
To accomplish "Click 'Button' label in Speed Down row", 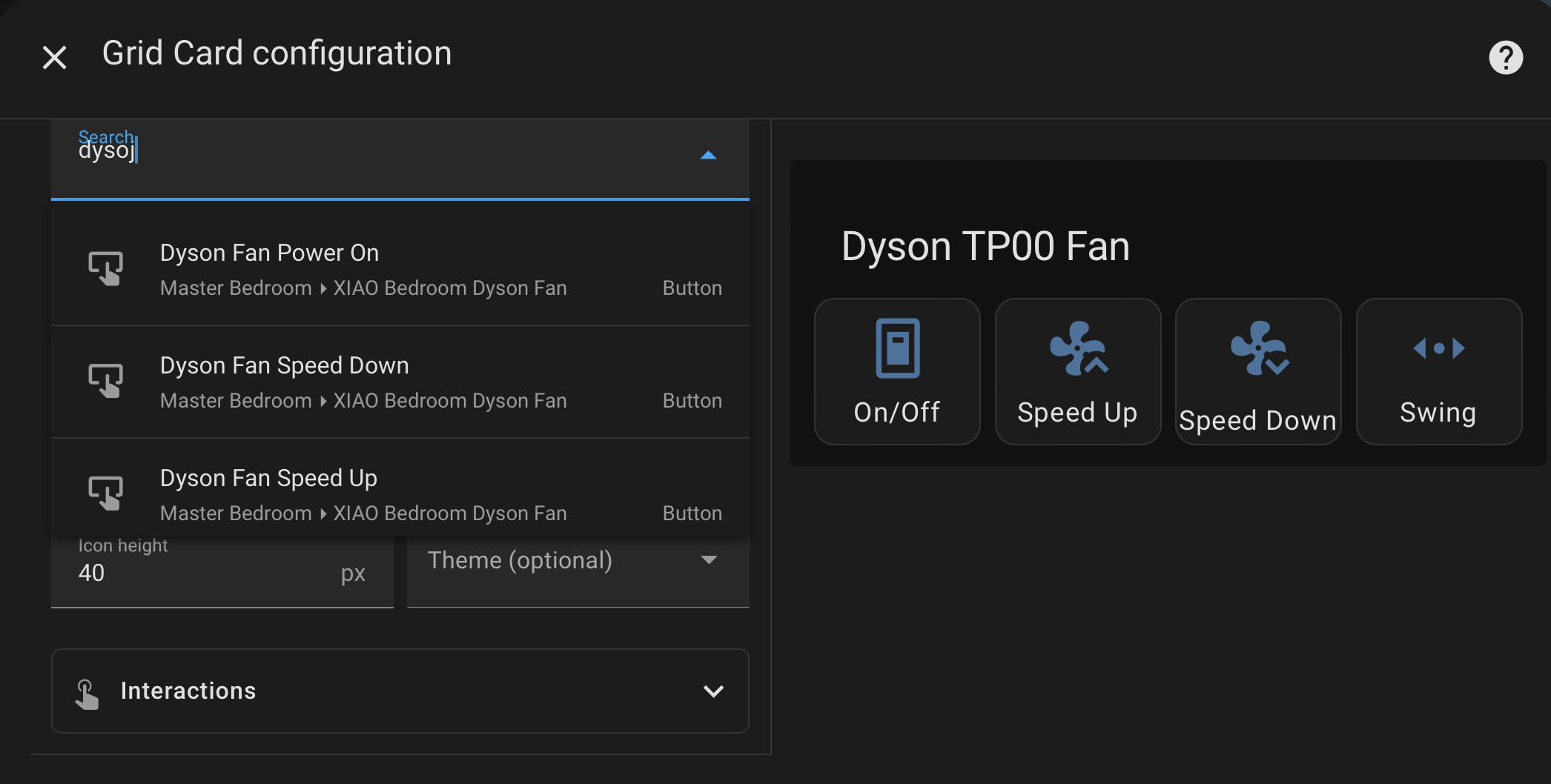I will (x=692, y=401).
